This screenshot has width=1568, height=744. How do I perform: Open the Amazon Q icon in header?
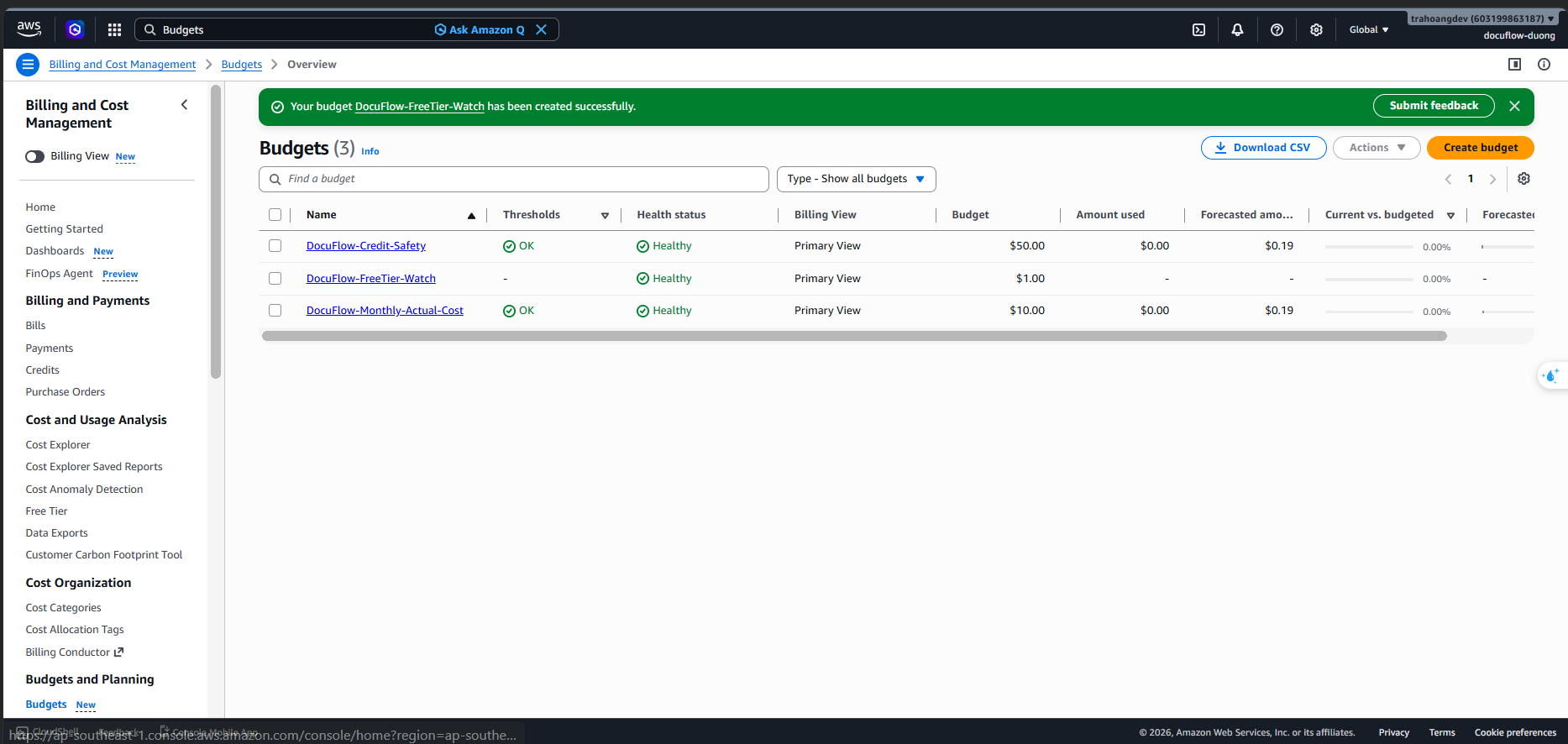click(x=75, y=29)
